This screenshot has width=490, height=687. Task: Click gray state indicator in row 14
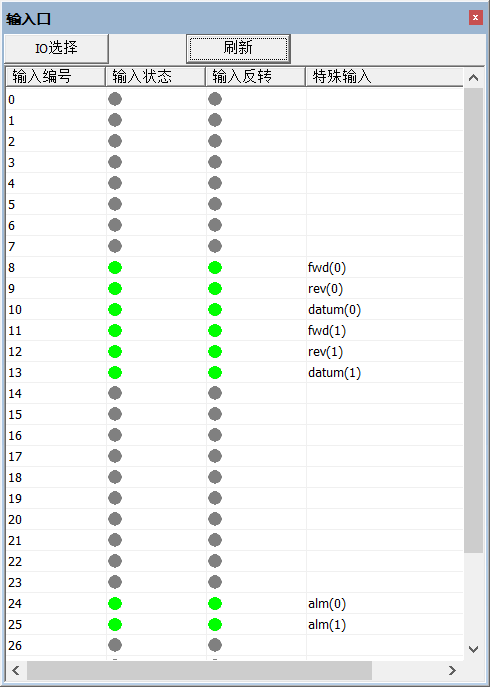115,393
